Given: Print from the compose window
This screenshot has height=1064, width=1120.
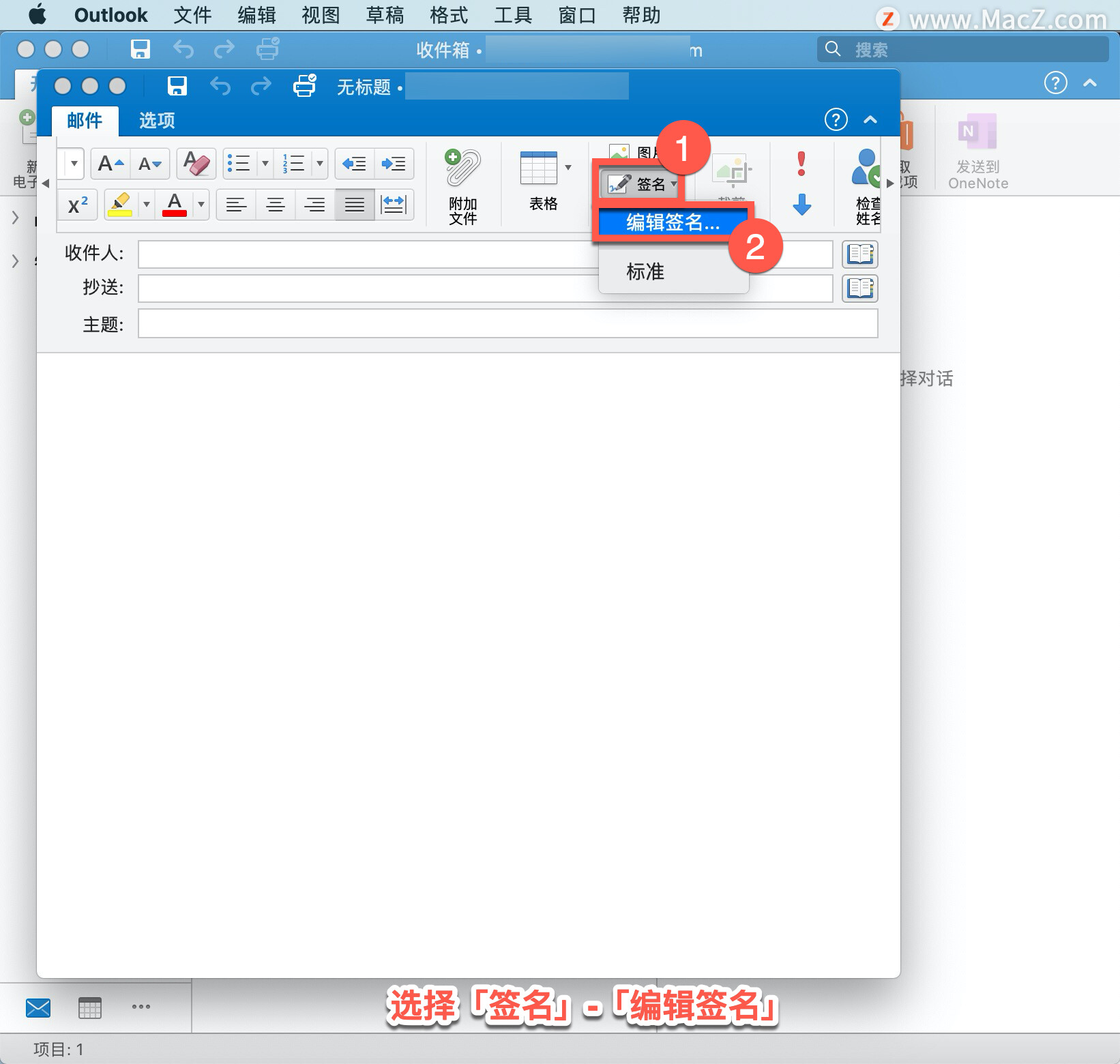Looking at the screenshot, I should (x=304, y=85).
